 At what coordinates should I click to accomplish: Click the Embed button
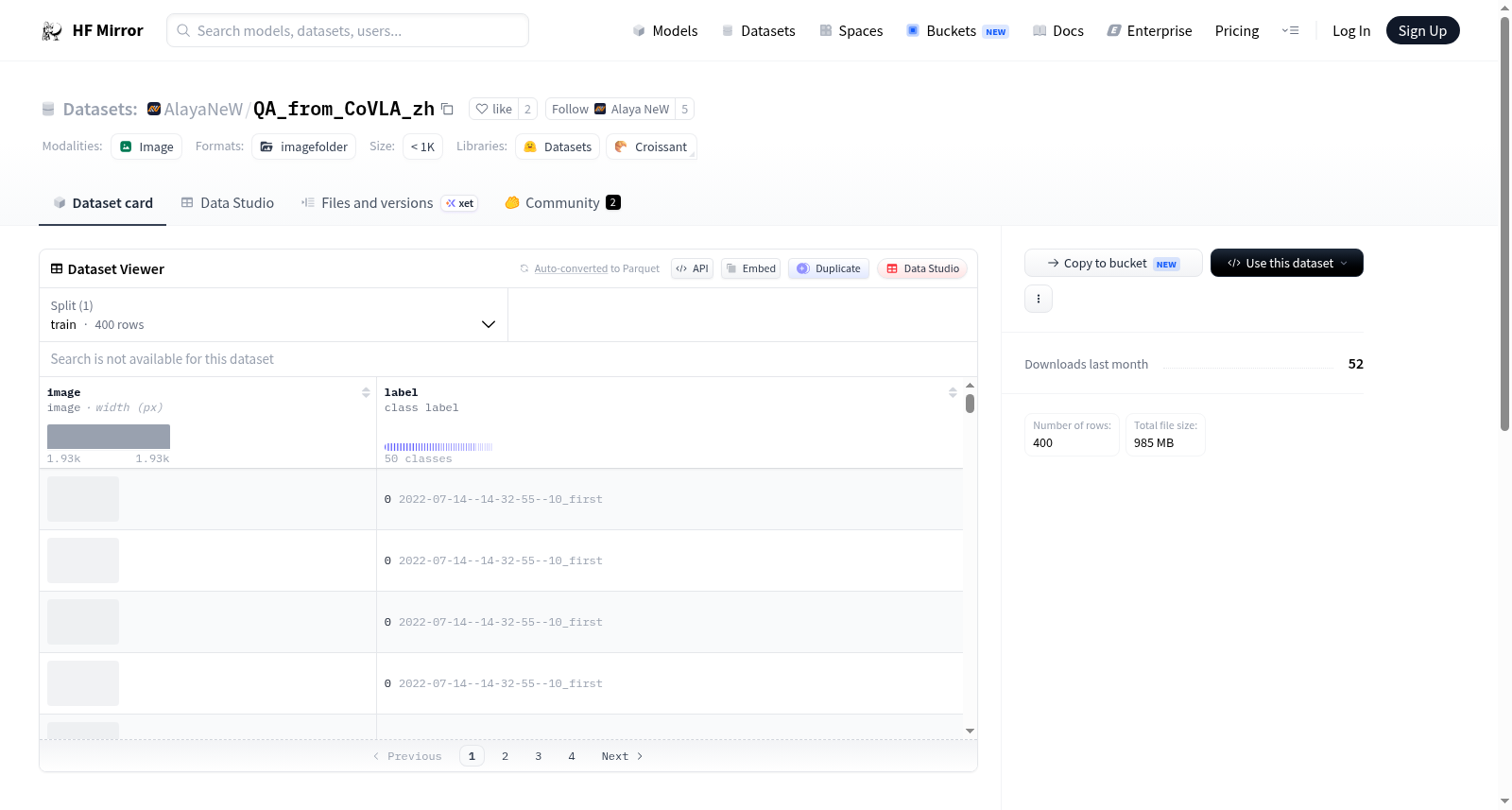click(750, 268)
